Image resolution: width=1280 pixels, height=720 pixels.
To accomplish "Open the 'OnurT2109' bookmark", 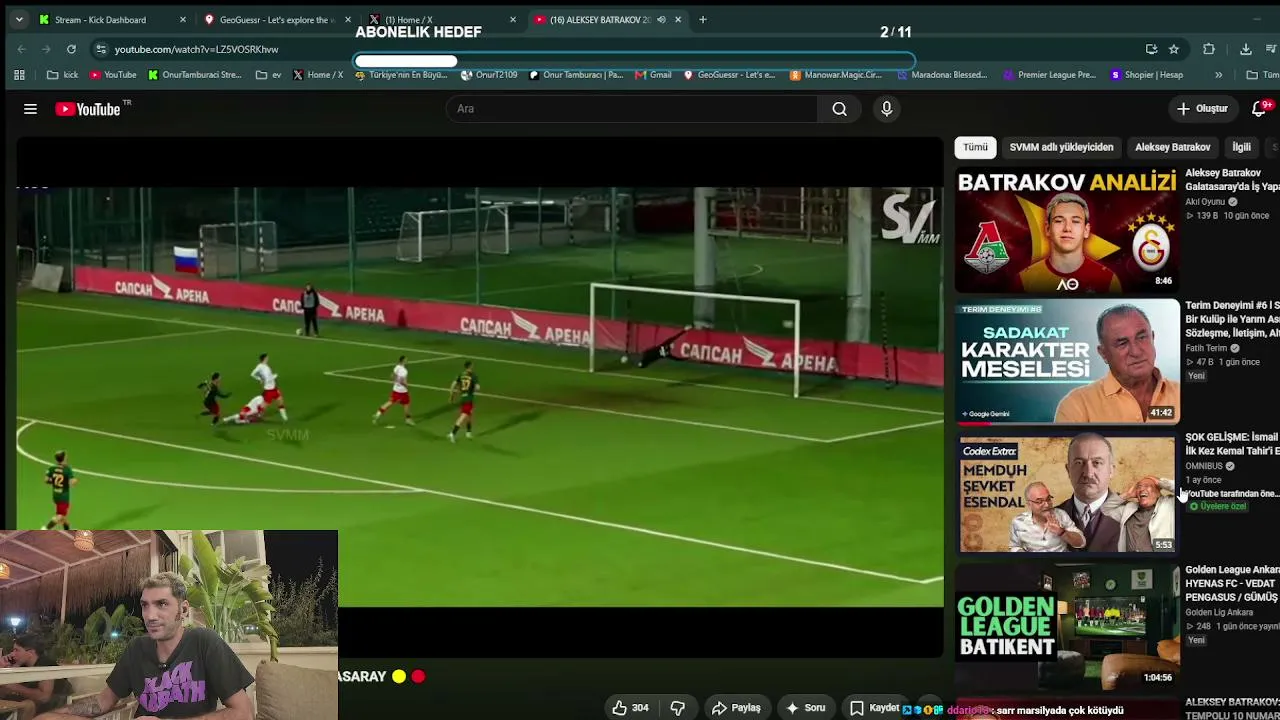I will click(489, 75).
